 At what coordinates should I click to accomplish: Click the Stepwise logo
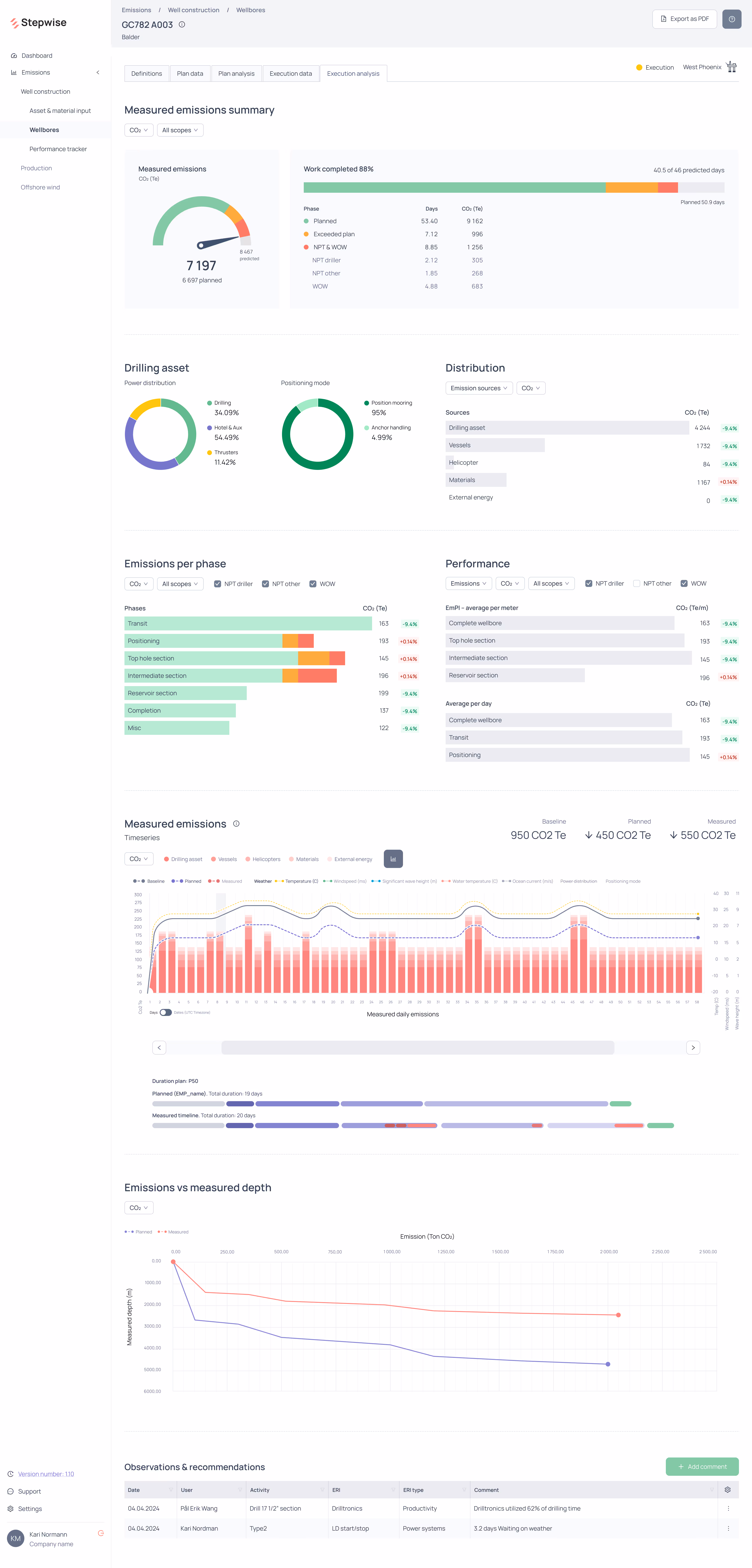(x=38, y=23)
